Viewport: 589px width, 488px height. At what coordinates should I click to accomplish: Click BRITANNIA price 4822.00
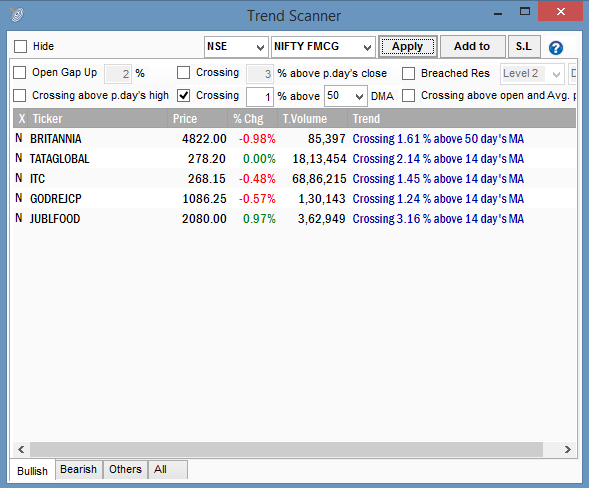[x=204, y=139]
